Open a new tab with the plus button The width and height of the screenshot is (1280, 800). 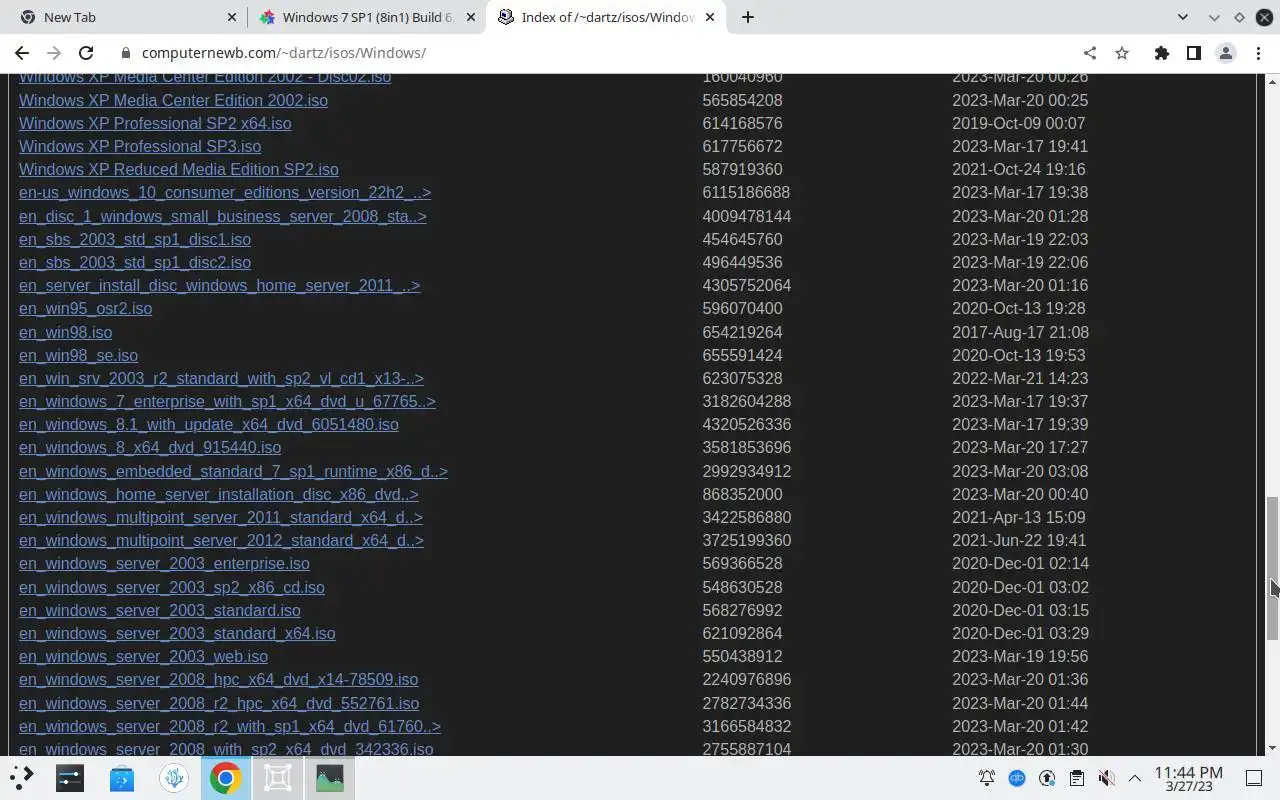tap(747, 17)
